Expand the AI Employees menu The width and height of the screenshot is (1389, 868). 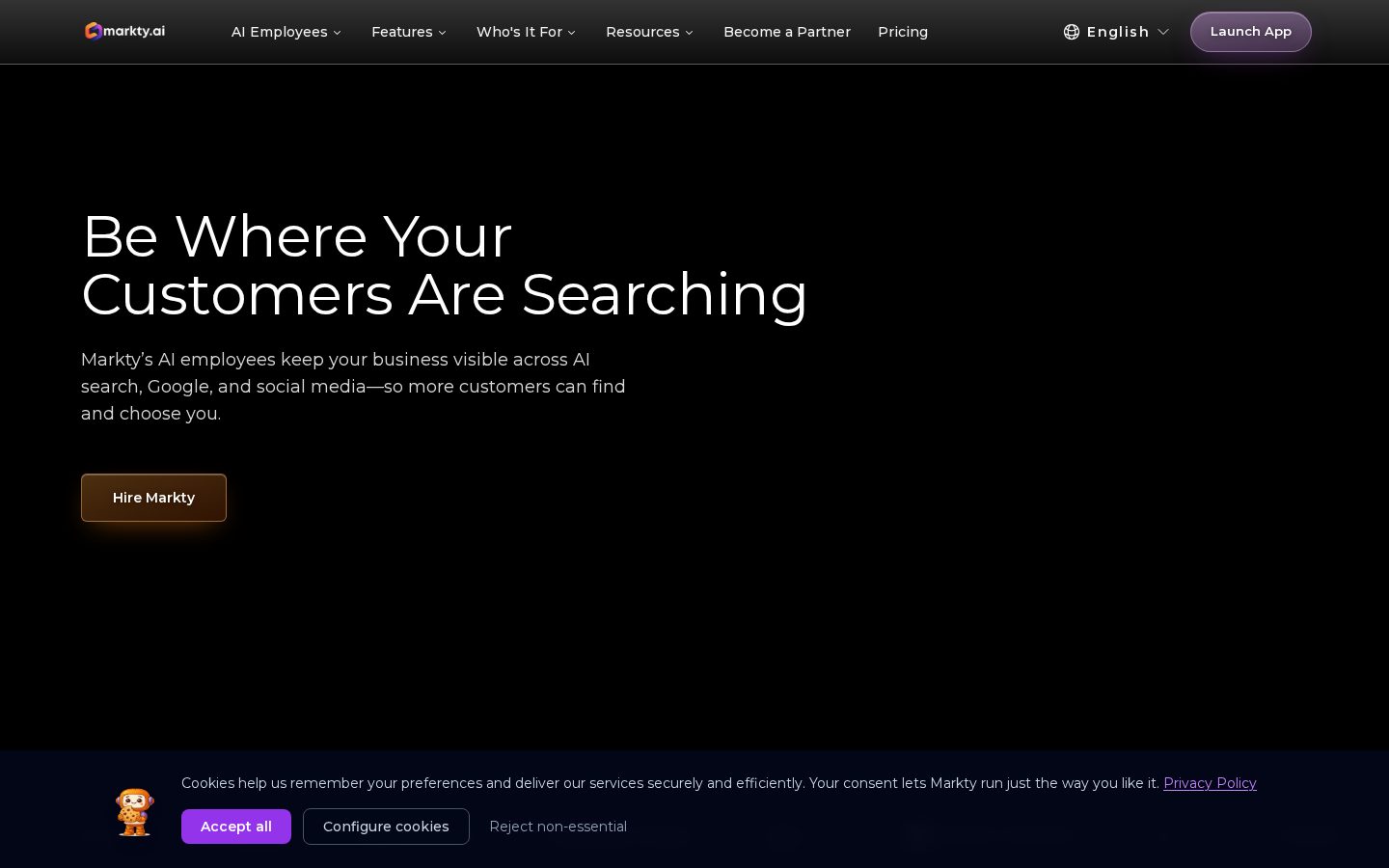(x=286, y=32)
